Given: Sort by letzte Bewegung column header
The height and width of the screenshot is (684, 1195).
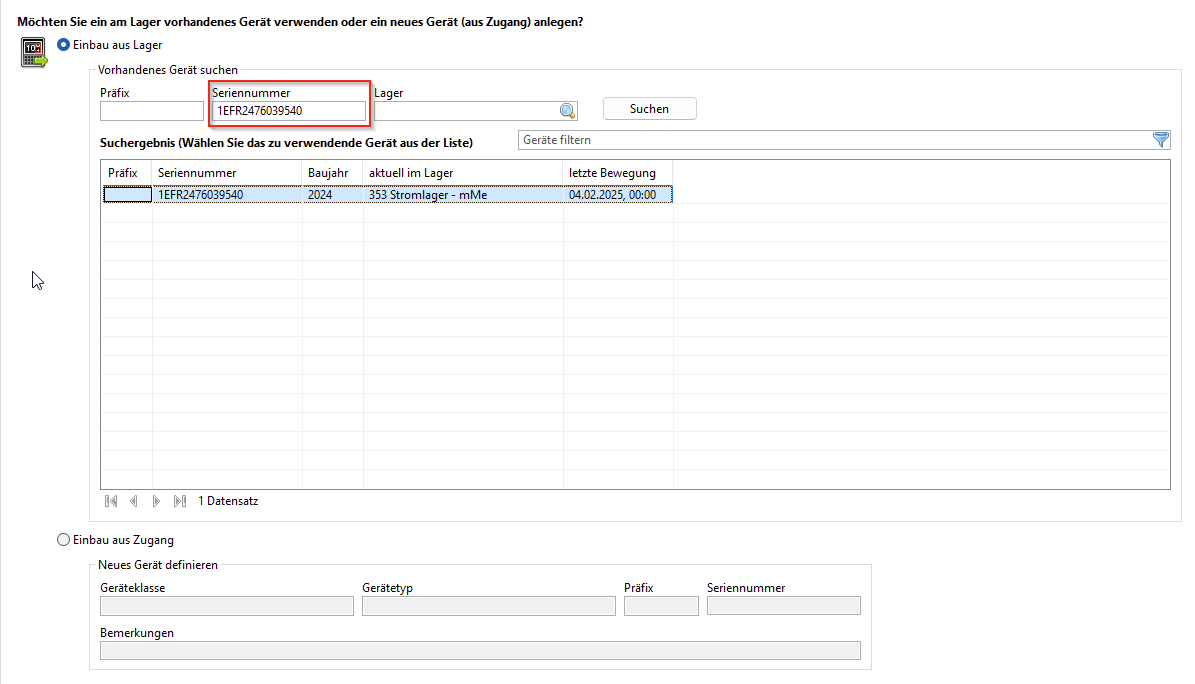Looking at the screenshot, I should [x=617, y=173].
